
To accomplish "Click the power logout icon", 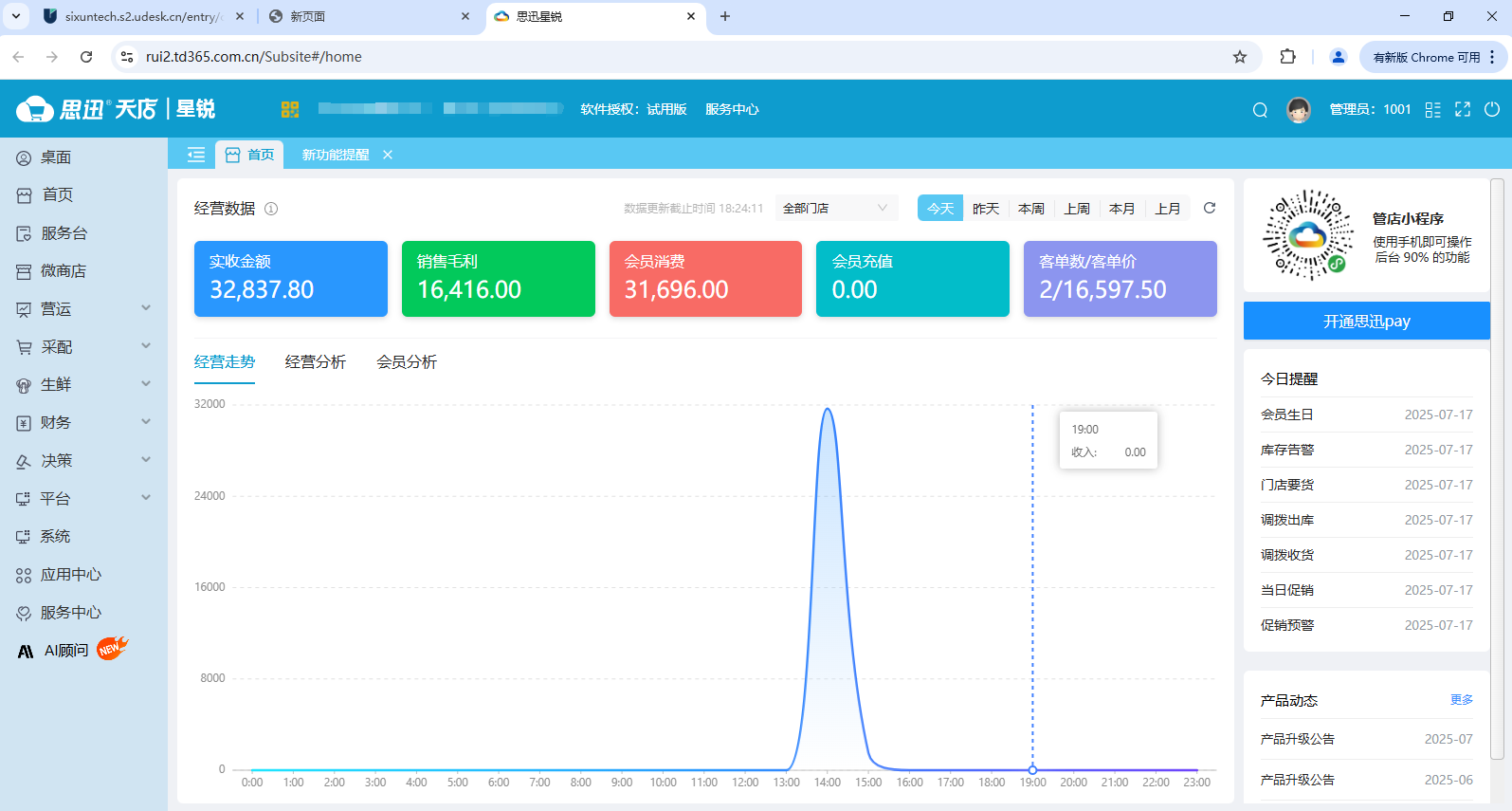I will (x=1492, y=109).
